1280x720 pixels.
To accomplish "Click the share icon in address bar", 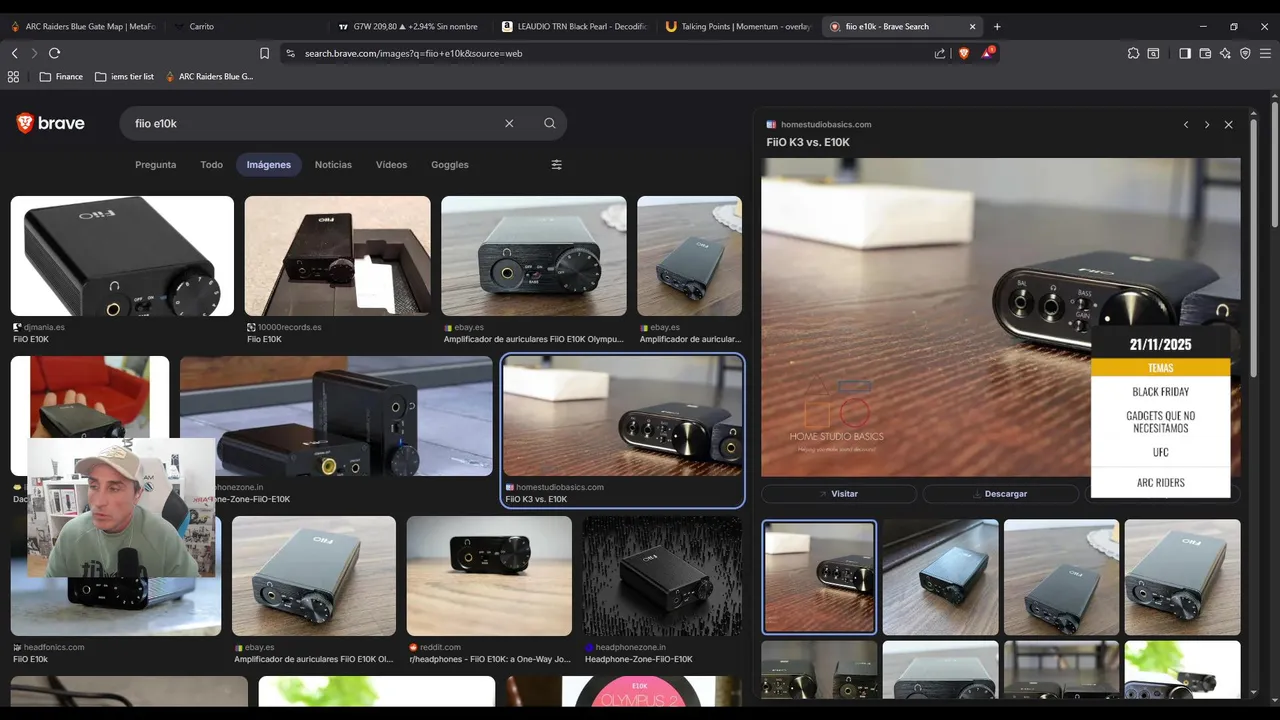I will coord(940,53).
